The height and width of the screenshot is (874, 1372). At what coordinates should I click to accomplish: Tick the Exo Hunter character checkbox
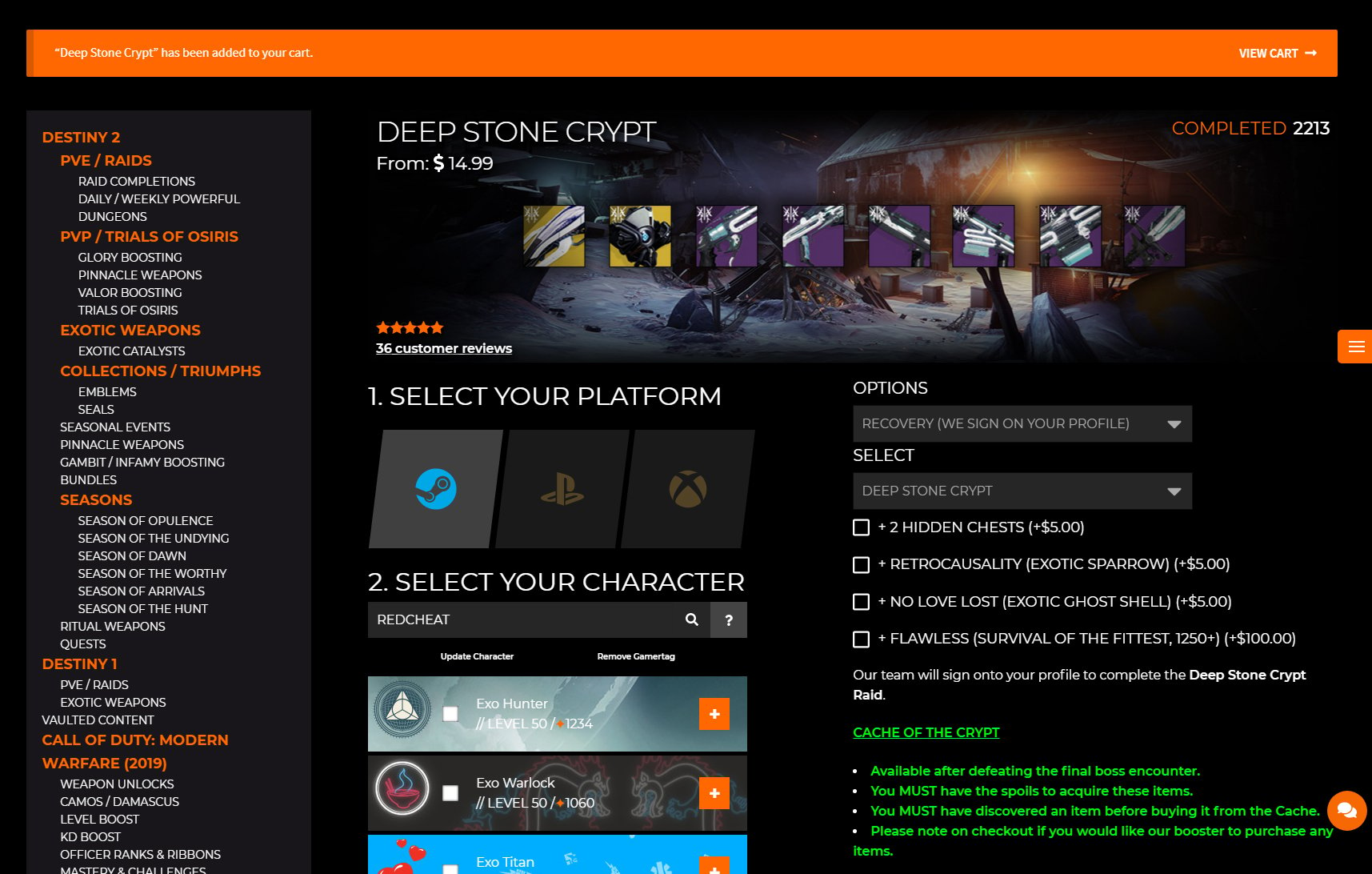pos(450,714)
